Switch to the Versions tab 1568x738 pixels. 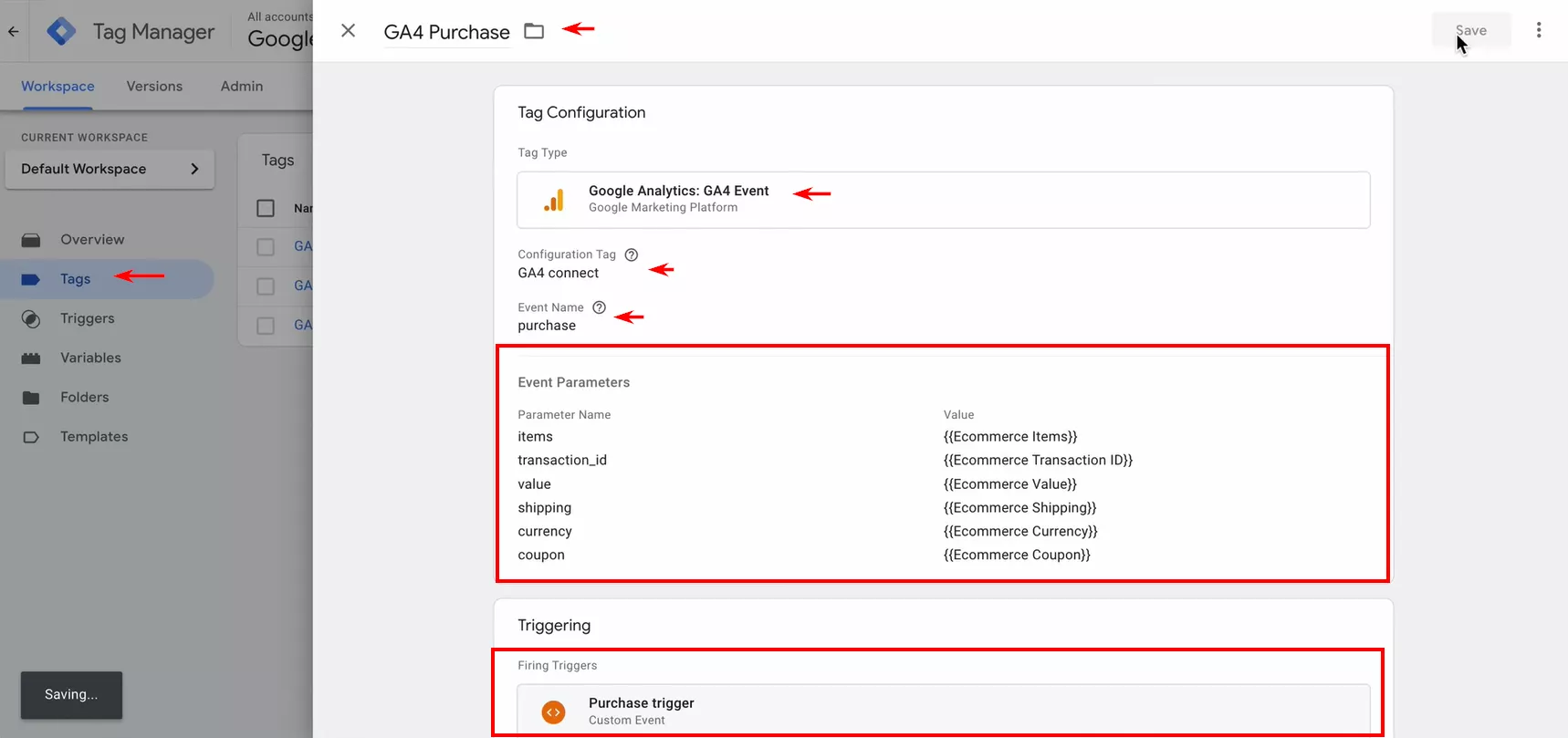pyautogui.click(x=154, y=86)
